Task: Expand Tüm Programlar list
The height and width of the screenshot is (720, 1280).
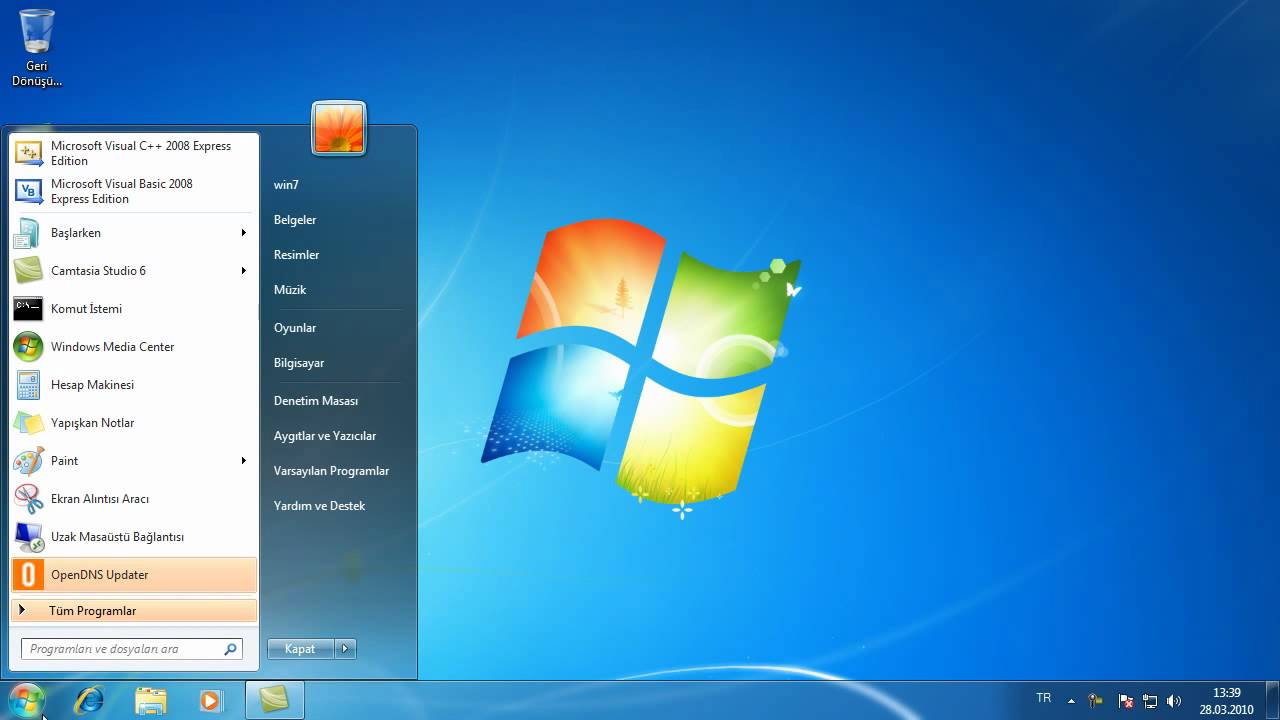Action: pos(134,610)
